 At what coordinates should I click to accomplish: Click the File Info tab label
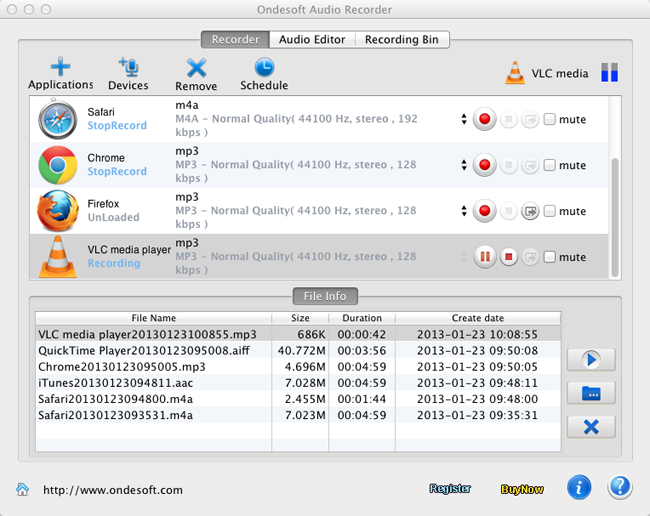(325, 296)
